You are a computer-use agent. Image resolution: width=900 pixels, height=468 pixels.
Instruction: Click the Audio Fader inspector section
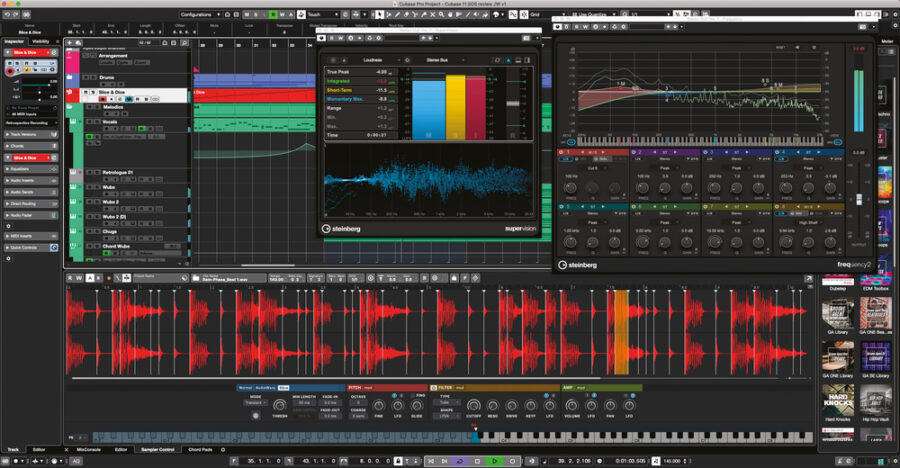[31, 215]
